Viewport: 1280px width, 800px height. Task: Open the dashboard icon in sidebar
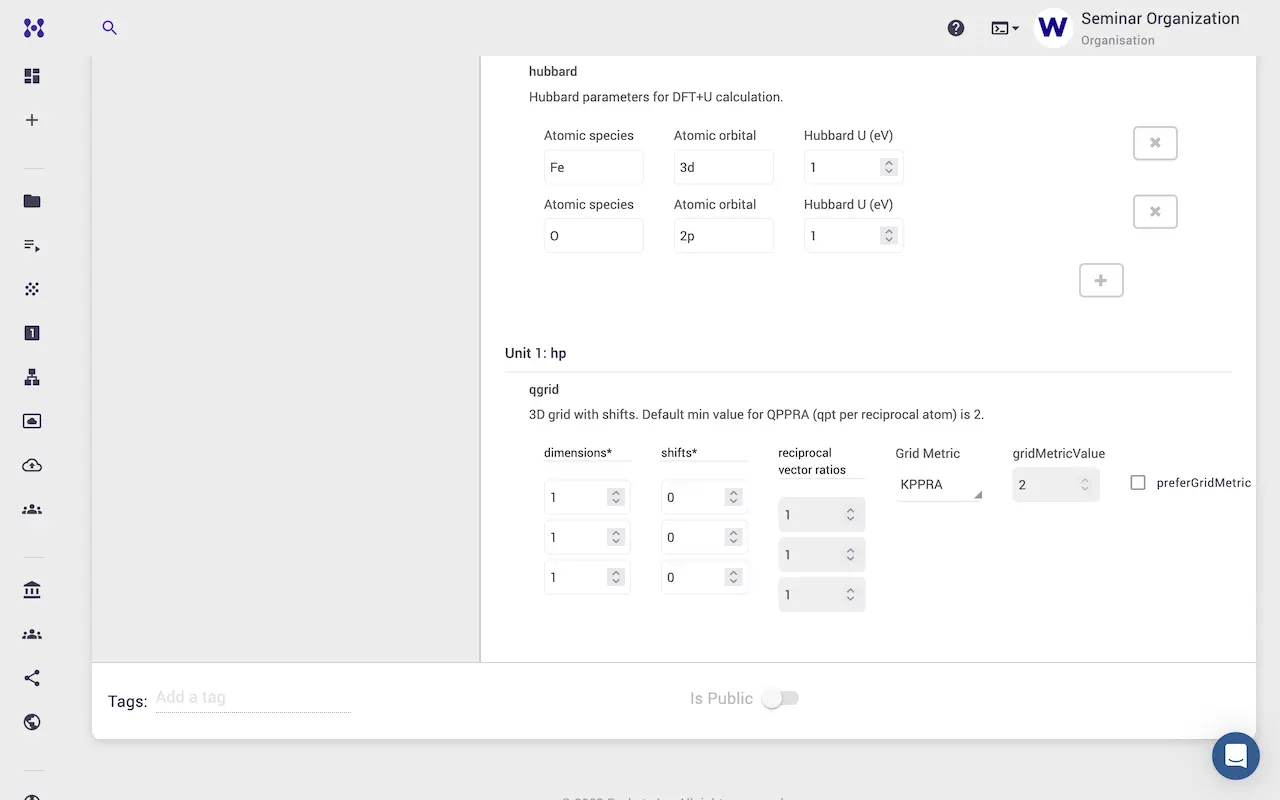point(32,76)
